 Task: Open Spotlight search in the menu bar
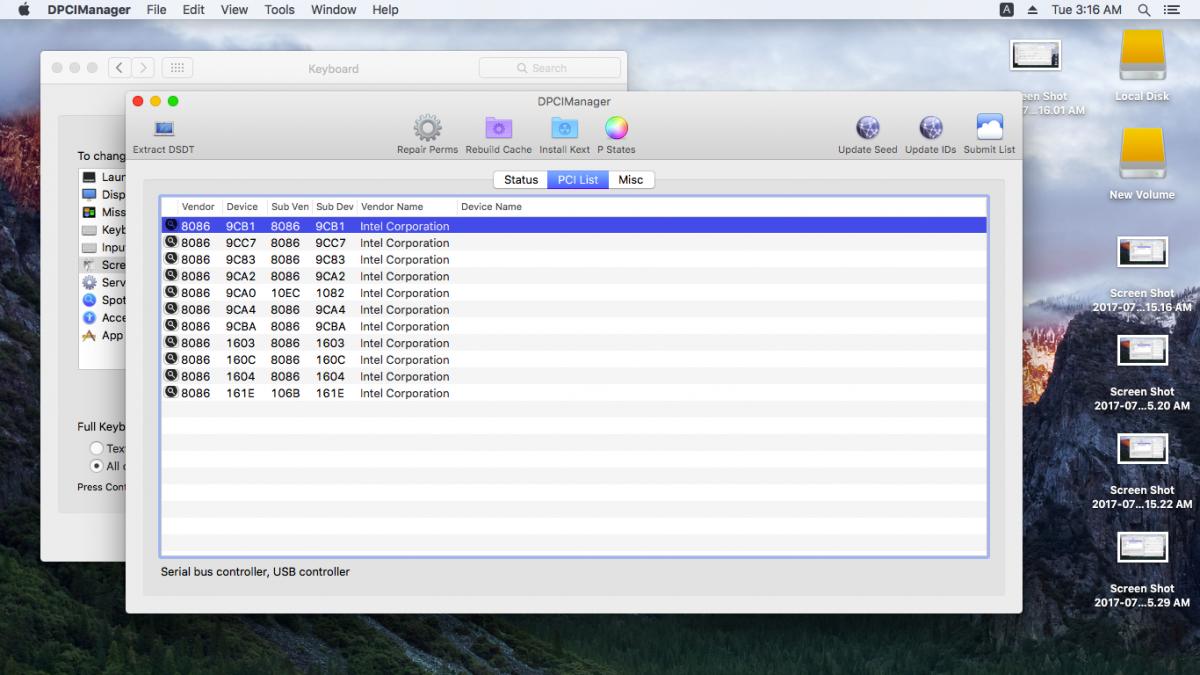[1142, 10]
